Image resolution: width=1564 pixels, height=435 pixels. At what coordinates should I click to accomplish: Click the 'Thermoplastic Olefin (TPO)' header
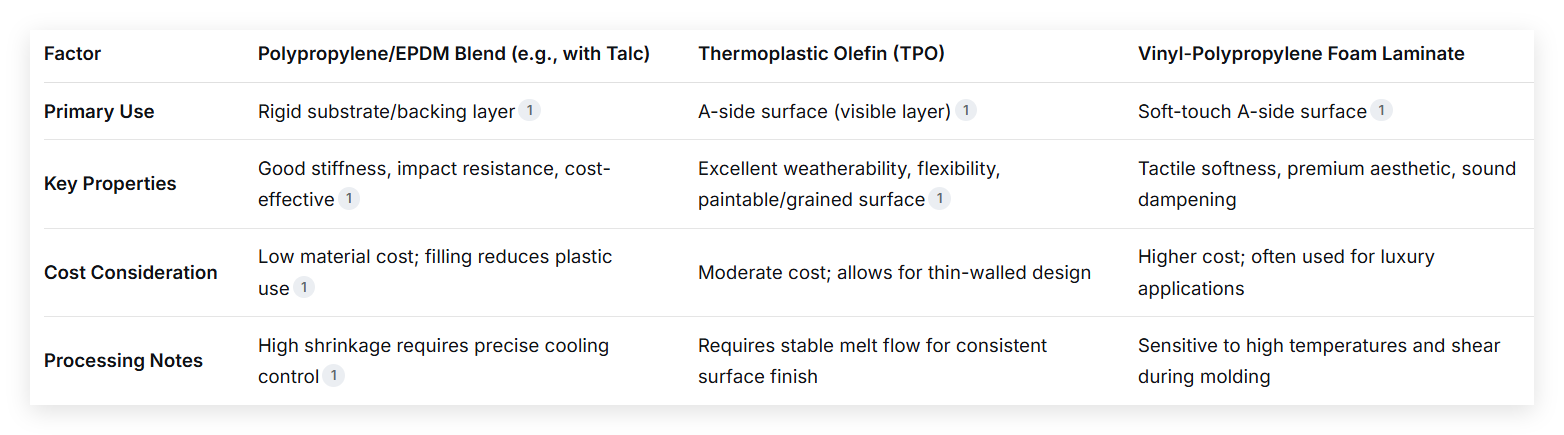[x=821, y=54]
